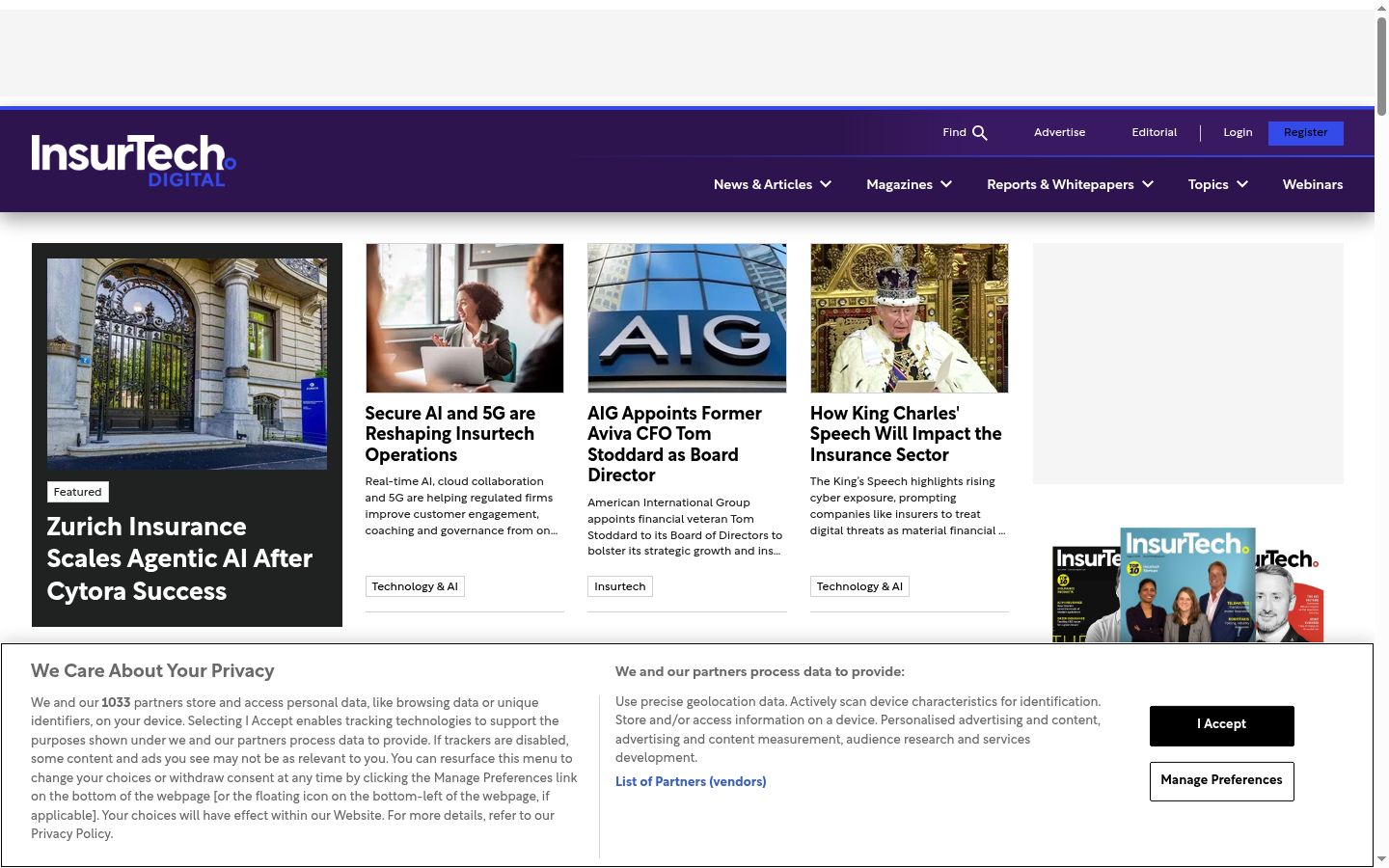Expand the News & Articles menu chevron
The height and width of the screenshot is (868, 1389).
click(826, 184)
